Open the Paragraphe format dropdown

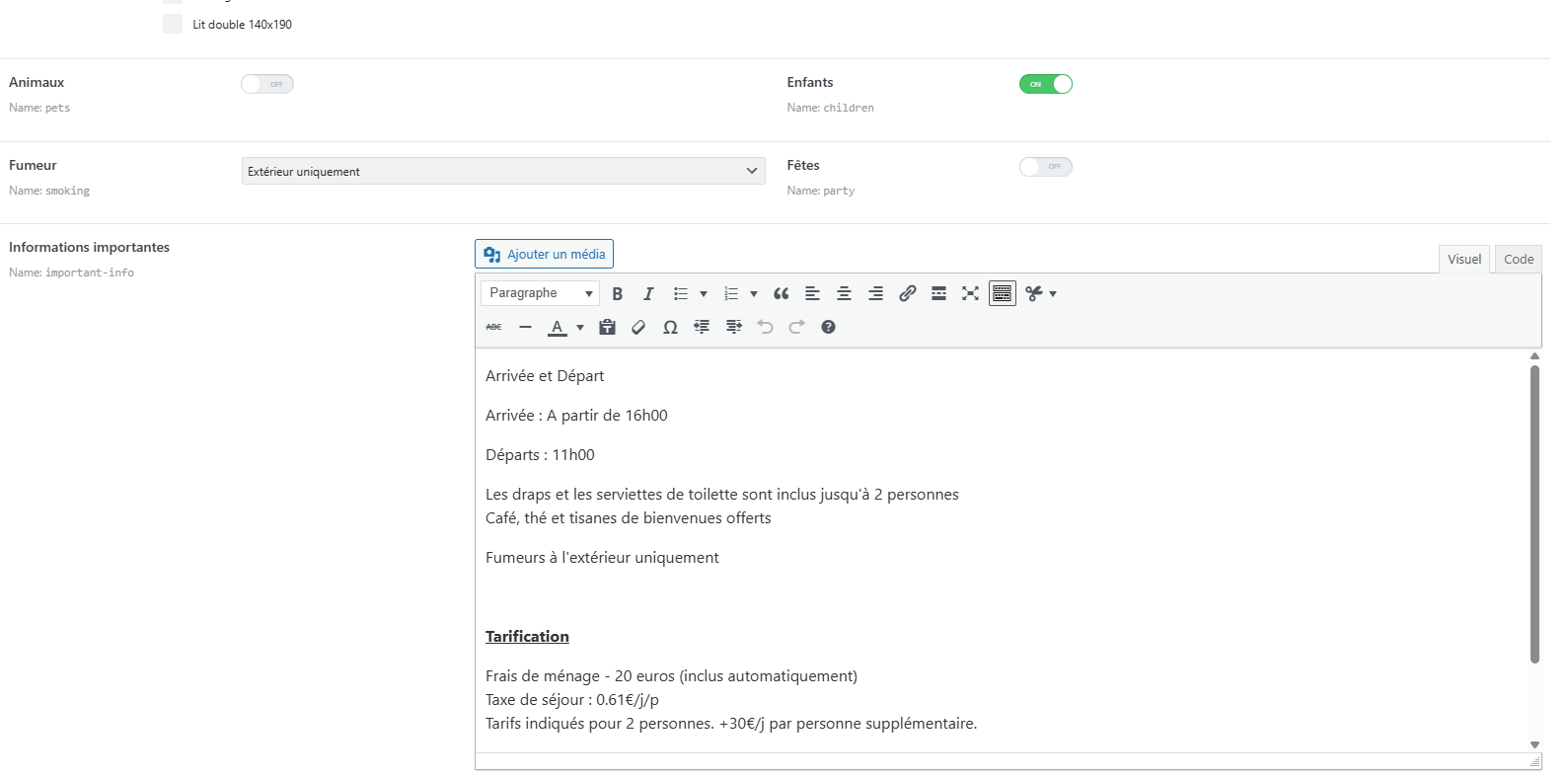[540, 293]
